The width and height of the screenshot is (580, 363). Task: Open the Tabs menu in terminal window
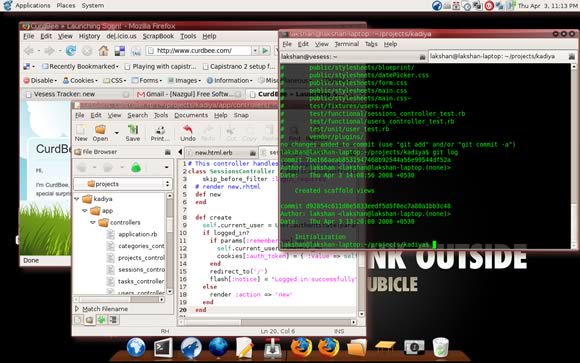[x=371, y=44]
